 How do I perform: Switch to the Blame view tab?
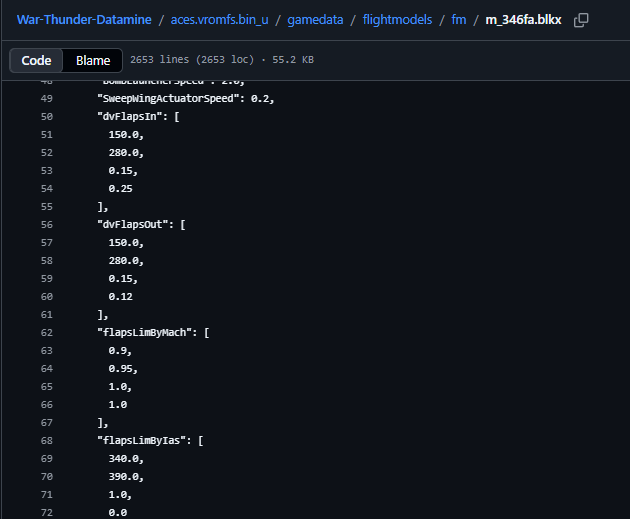pyautogui.click(x=93, y=60)
